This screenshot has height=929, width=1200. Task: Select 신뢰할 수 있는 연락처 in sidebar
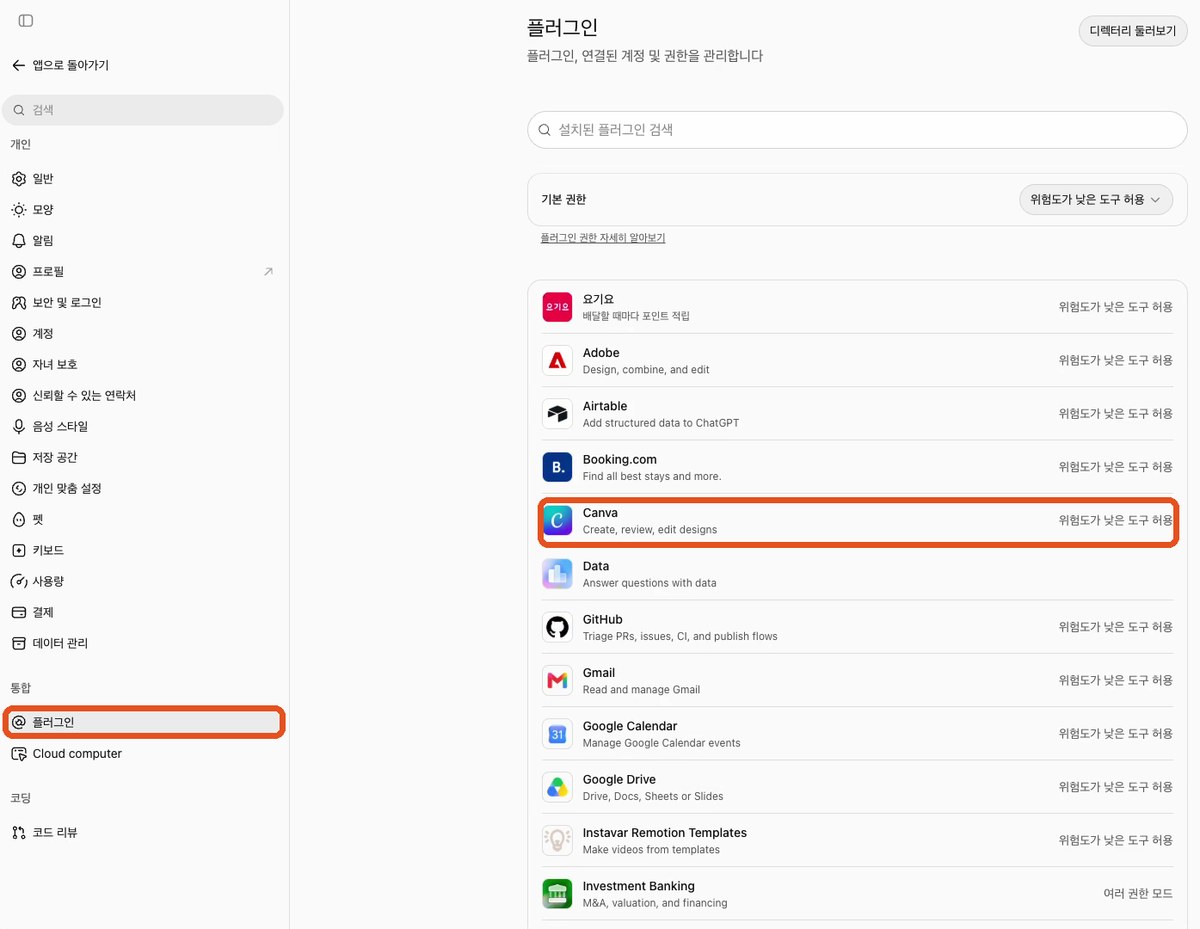coord(144,396)
